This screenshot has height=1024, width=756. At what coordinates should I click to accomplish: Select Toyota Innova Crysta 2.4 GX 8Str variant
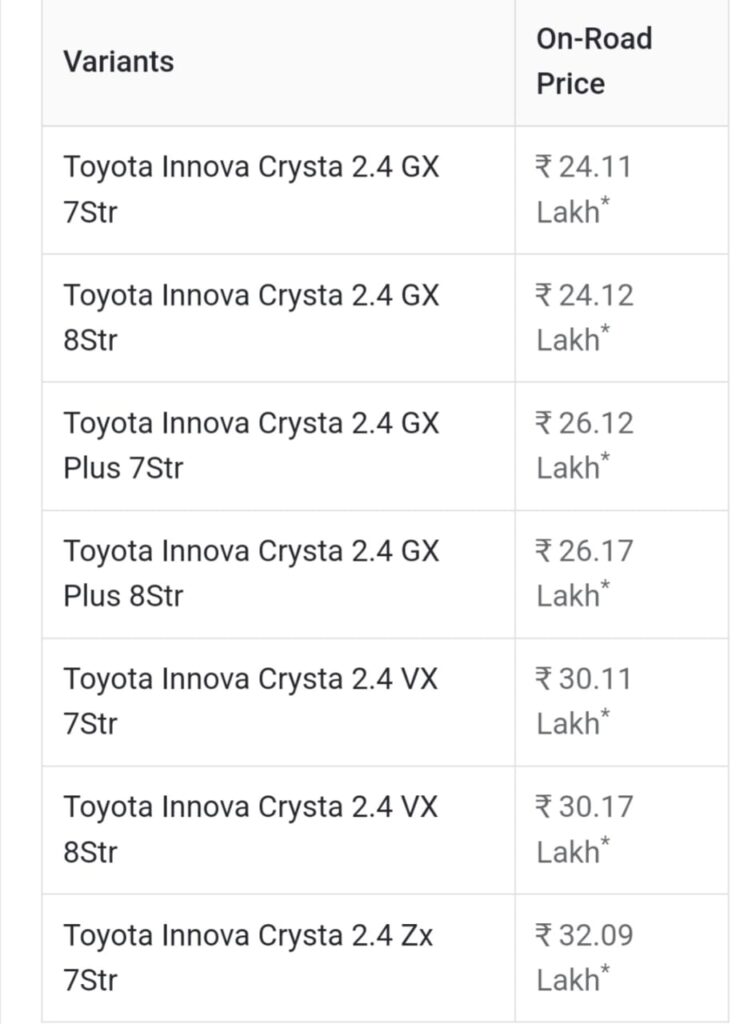coord(251,317)
